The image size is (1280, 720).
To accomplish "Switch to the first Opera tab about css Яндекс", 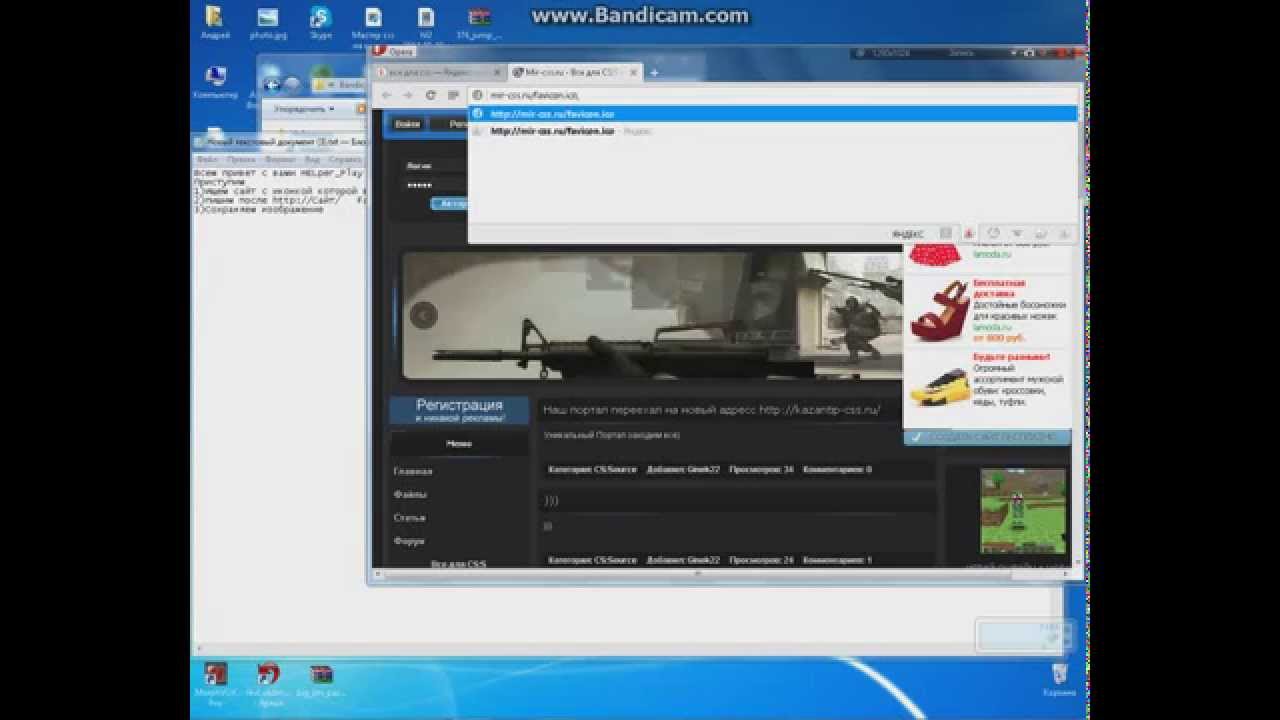I will click(x=438, y=72).
